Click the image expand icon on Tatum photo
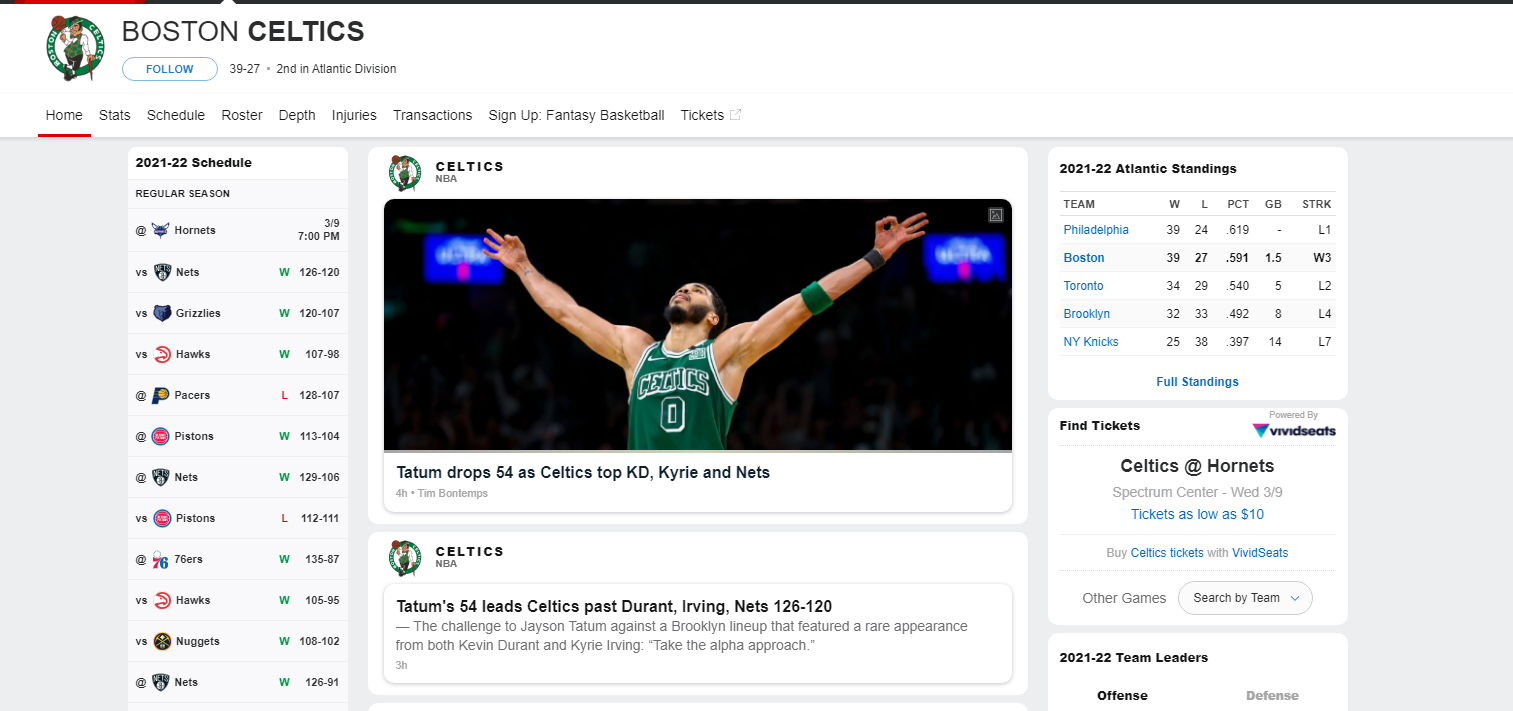This screenshot has height=711, width=1513. point(996,215)
